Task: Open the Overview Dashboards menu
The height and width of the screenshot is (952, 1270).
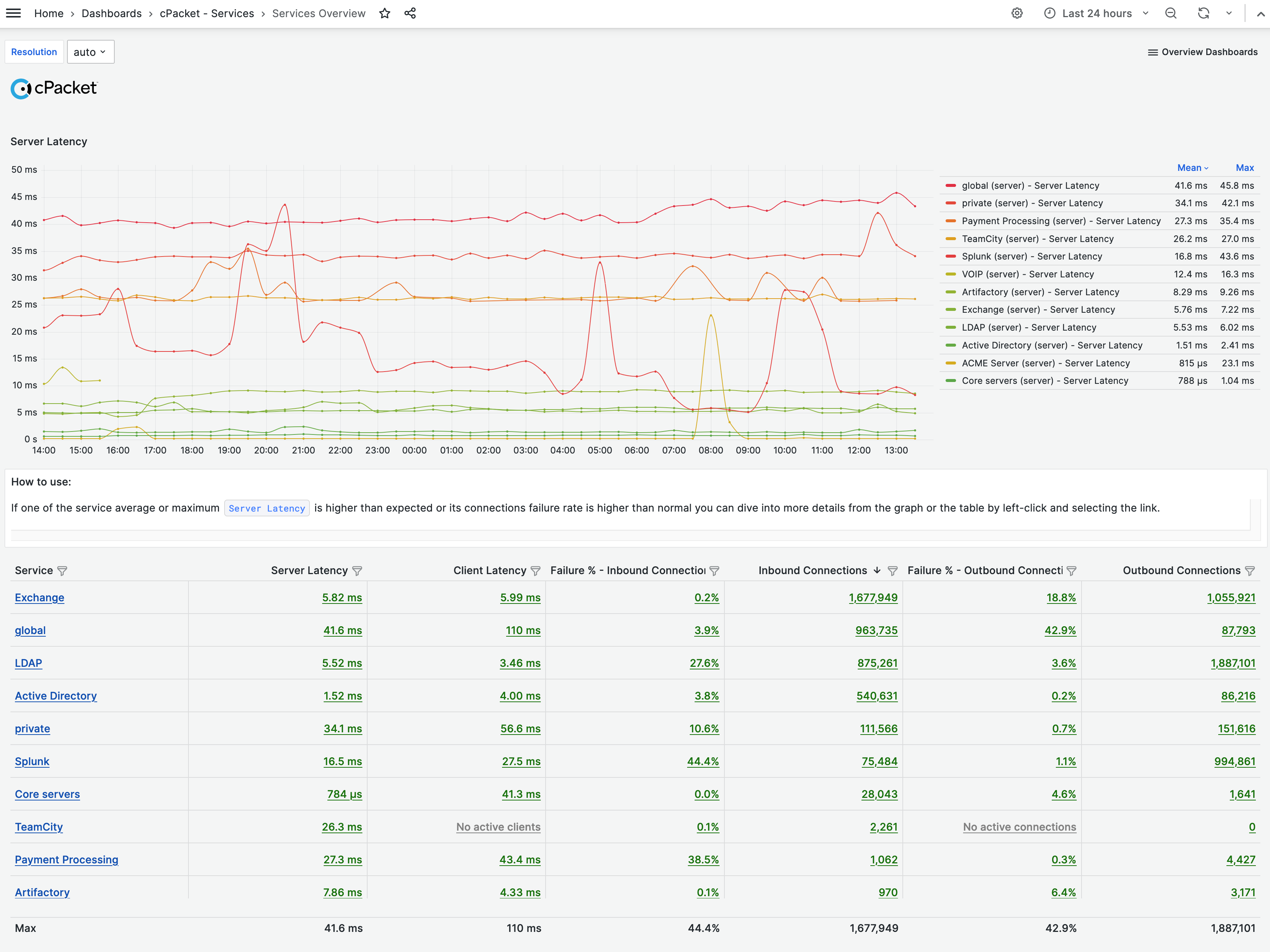Action: 1202,52
